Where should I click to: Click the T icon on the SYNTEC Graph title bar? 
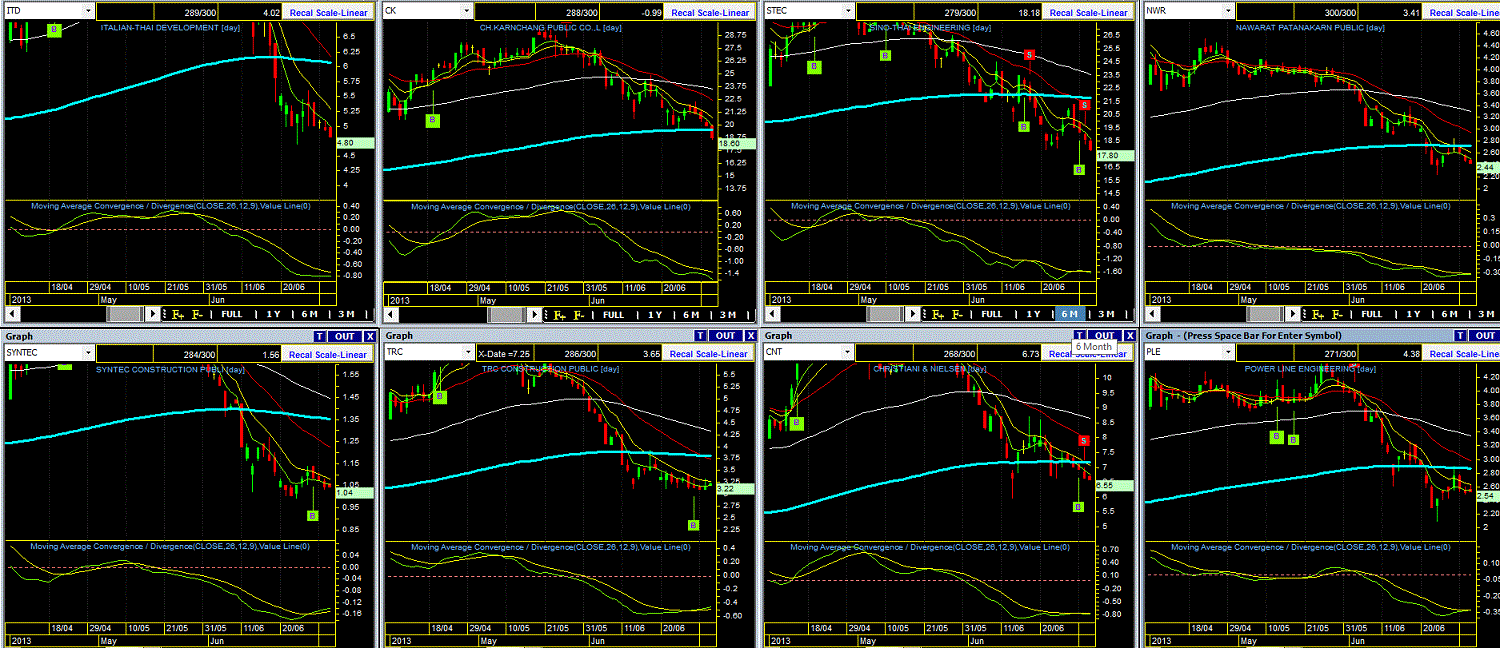[320, 336]
